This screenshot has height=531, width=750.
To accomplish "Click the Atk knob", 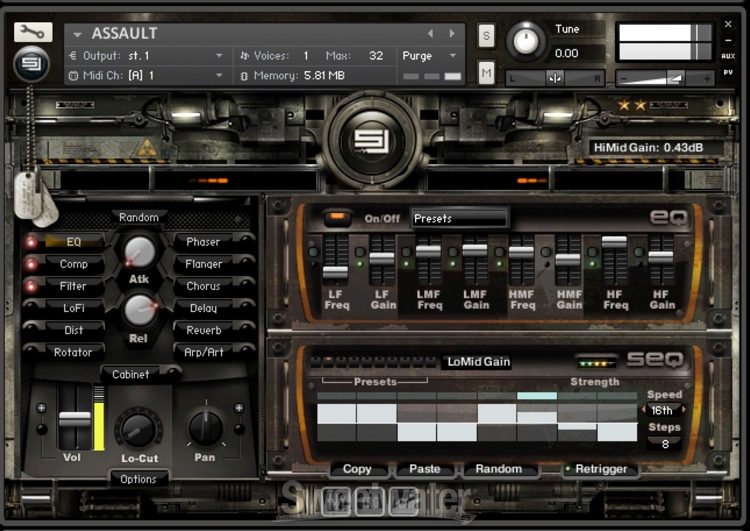I will (x=140, y=252).
